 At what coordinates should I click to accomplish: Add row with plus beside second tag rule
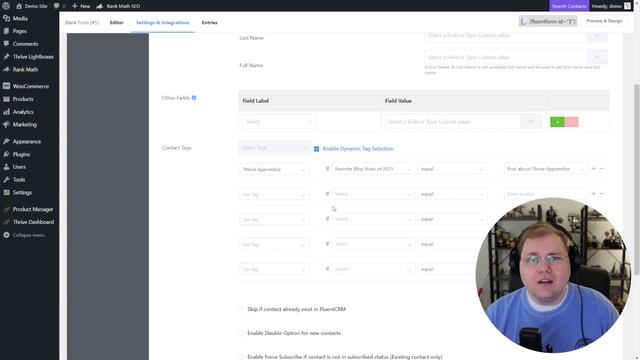click(593, 193)
